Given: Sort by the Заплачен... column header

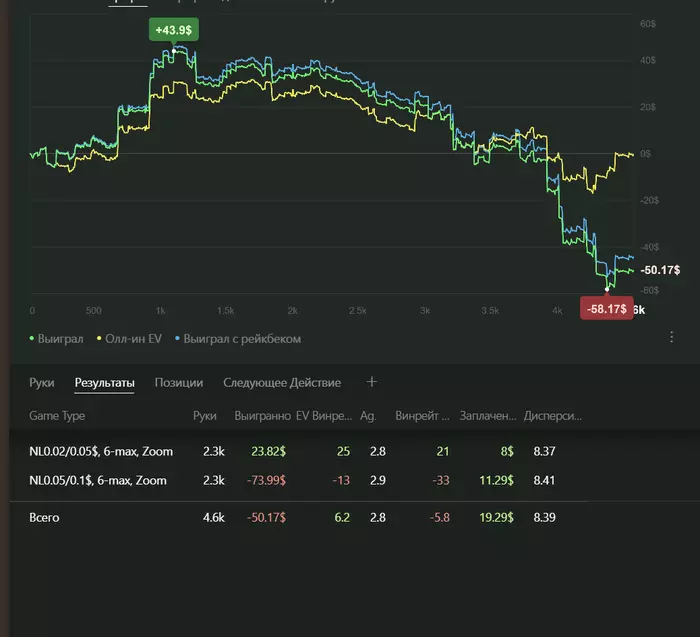Looking at the screenshot, I should (488, 416).
